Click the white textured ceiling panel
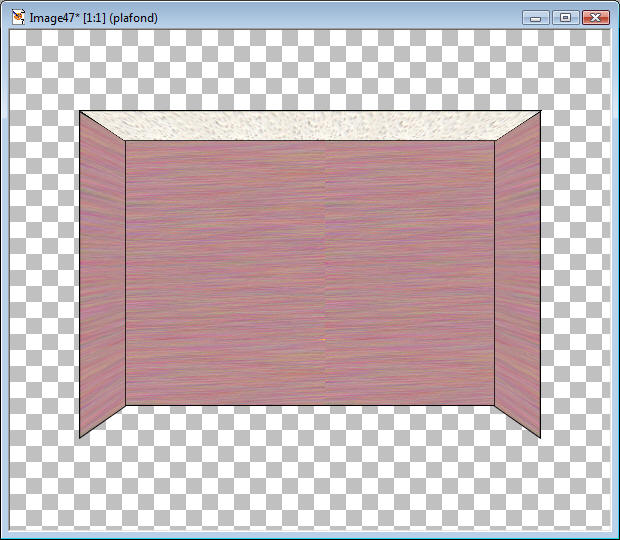 pos(310,125)
